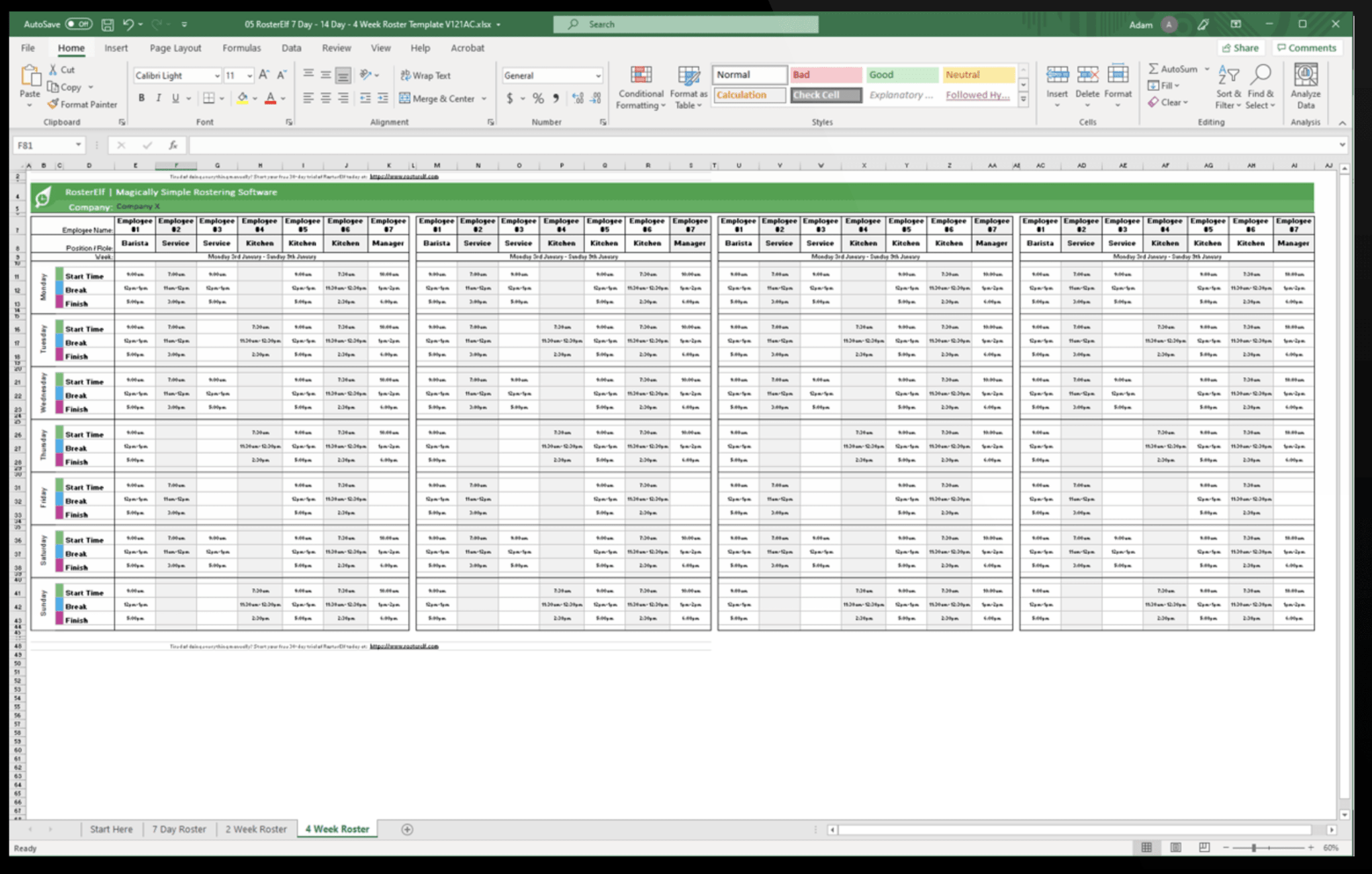
Task: Click the Find & Select icon
Action: [1261, 85]
